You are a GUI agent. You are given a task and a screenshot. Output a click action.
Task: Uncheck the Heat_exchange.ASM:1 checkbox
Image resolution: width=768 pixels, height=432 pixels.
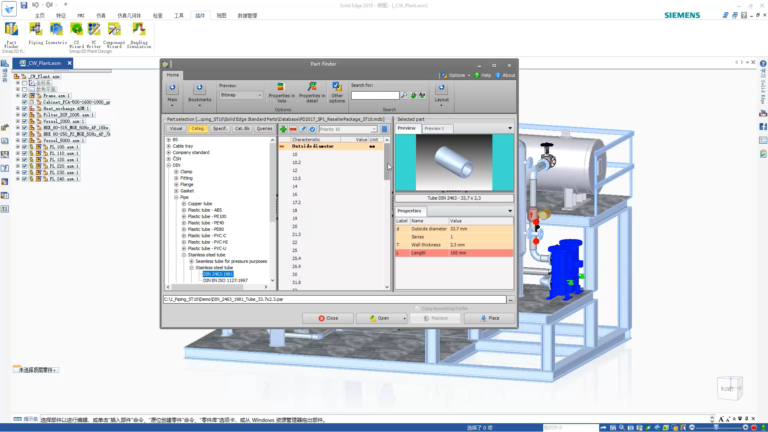tap(24, 108)
